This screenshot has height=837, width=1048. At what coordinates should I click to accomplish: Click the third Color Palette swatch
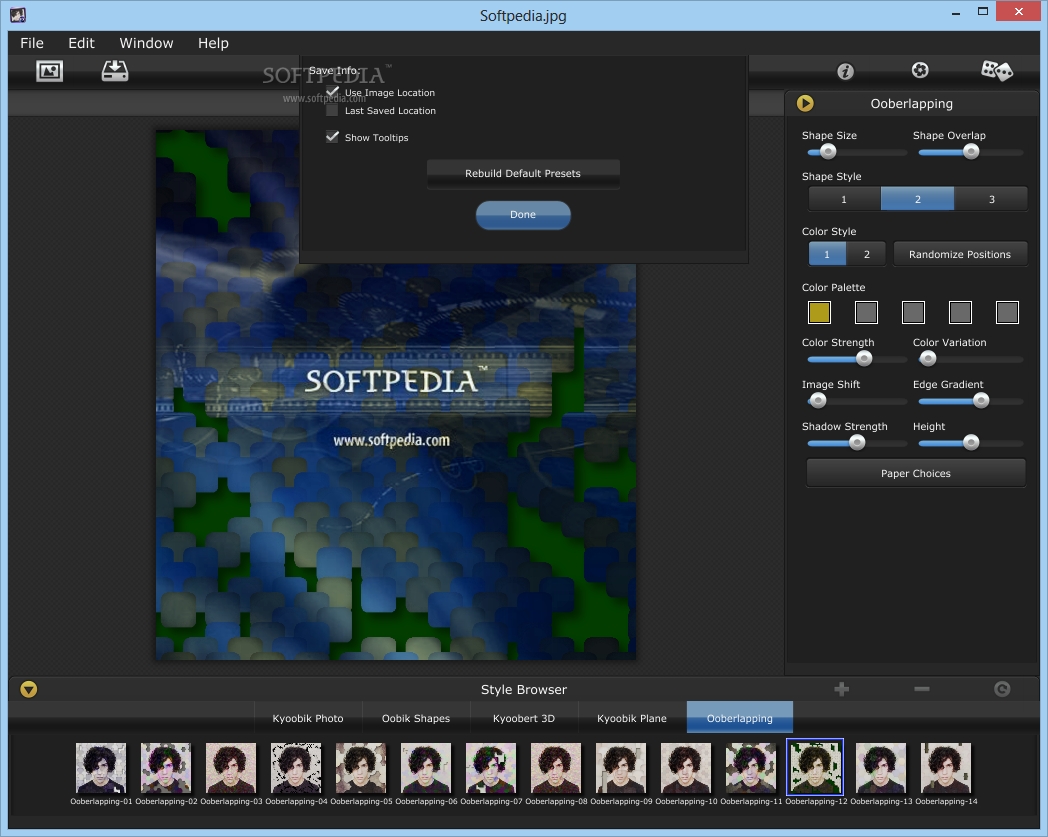pos(913,312)
